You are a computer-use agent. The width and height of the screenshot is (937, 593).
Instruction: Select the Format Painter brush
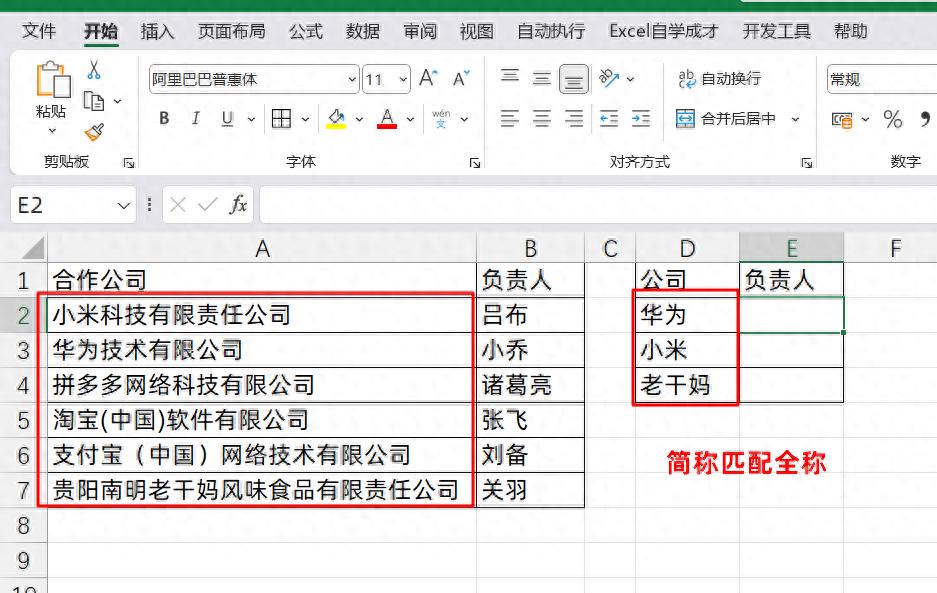94,132
